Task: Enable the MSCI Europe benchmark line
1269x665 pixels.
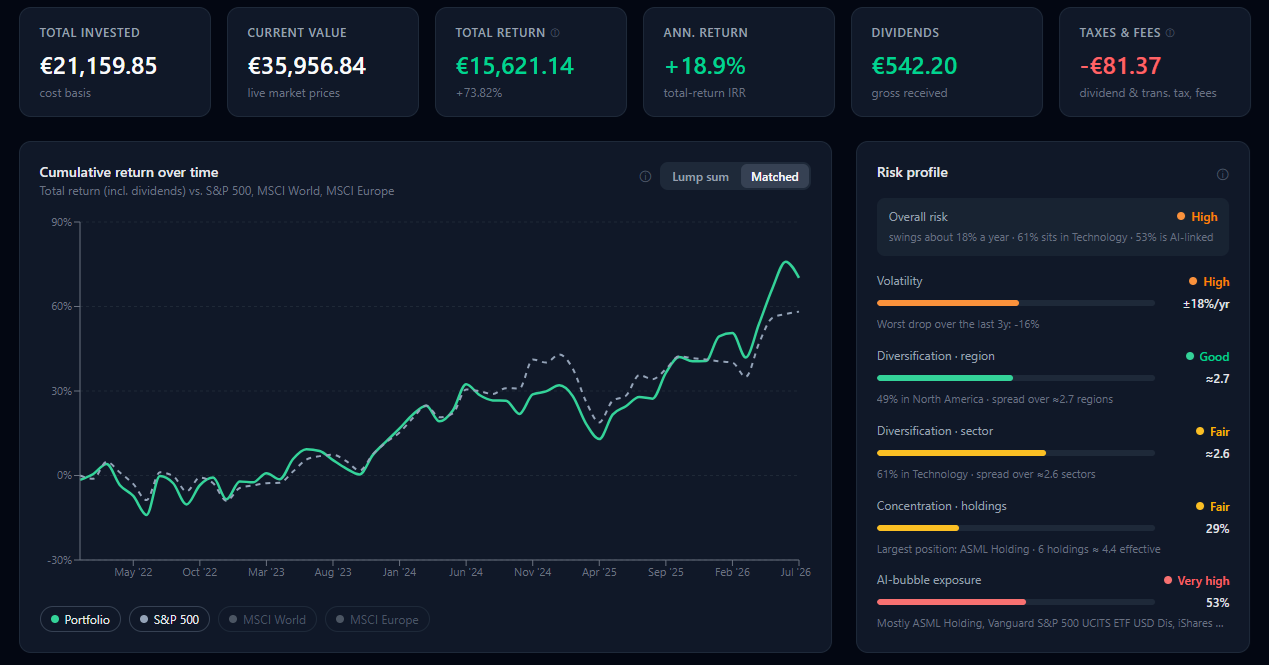Action: [377, 619]
